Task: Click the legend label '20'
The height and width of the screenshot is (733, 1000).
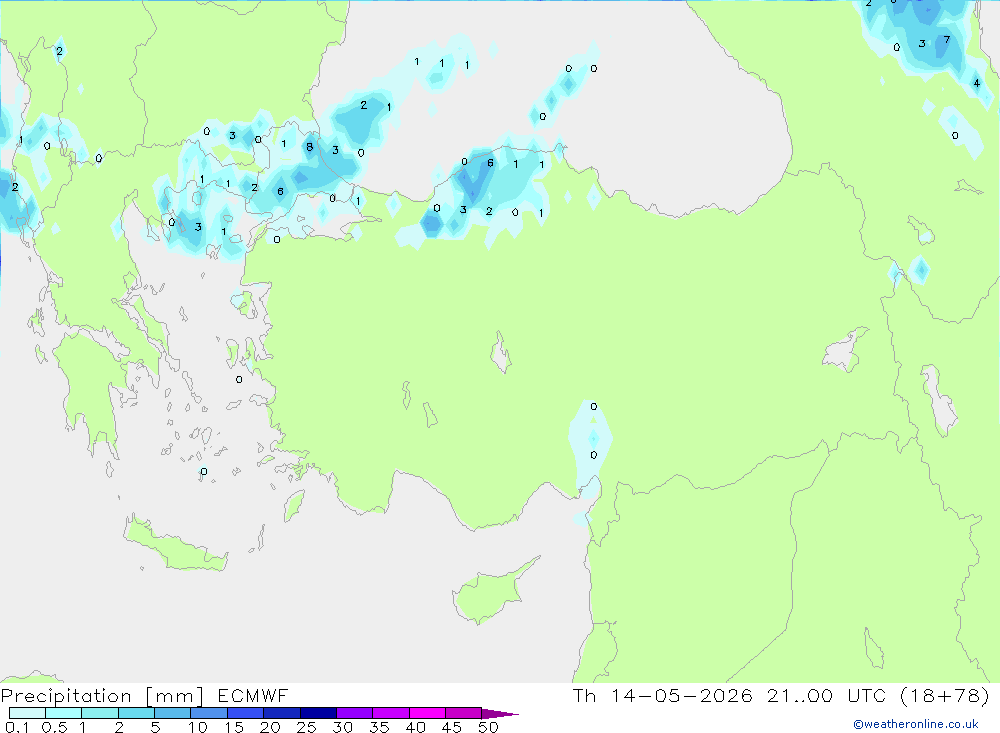Action: (270, 727)
